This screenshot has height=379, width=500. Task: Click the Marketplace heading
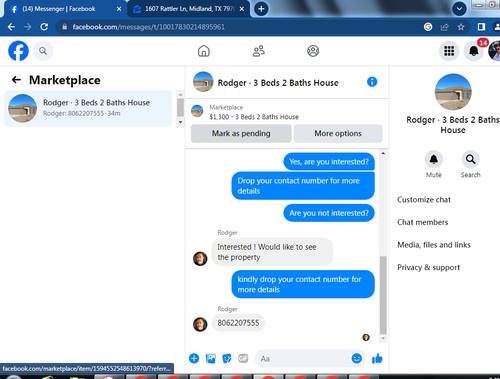pyautogui.click(x=65, y=80)
